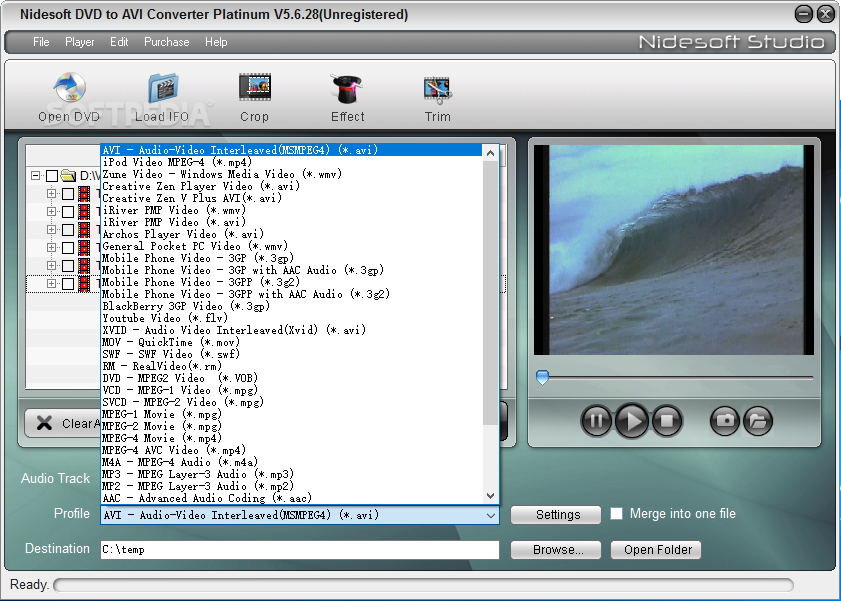This screenshot has height=601, width=841.
Task: Select M4A - MPEG-4 Audio profile
Action: (x=292, y=462)
